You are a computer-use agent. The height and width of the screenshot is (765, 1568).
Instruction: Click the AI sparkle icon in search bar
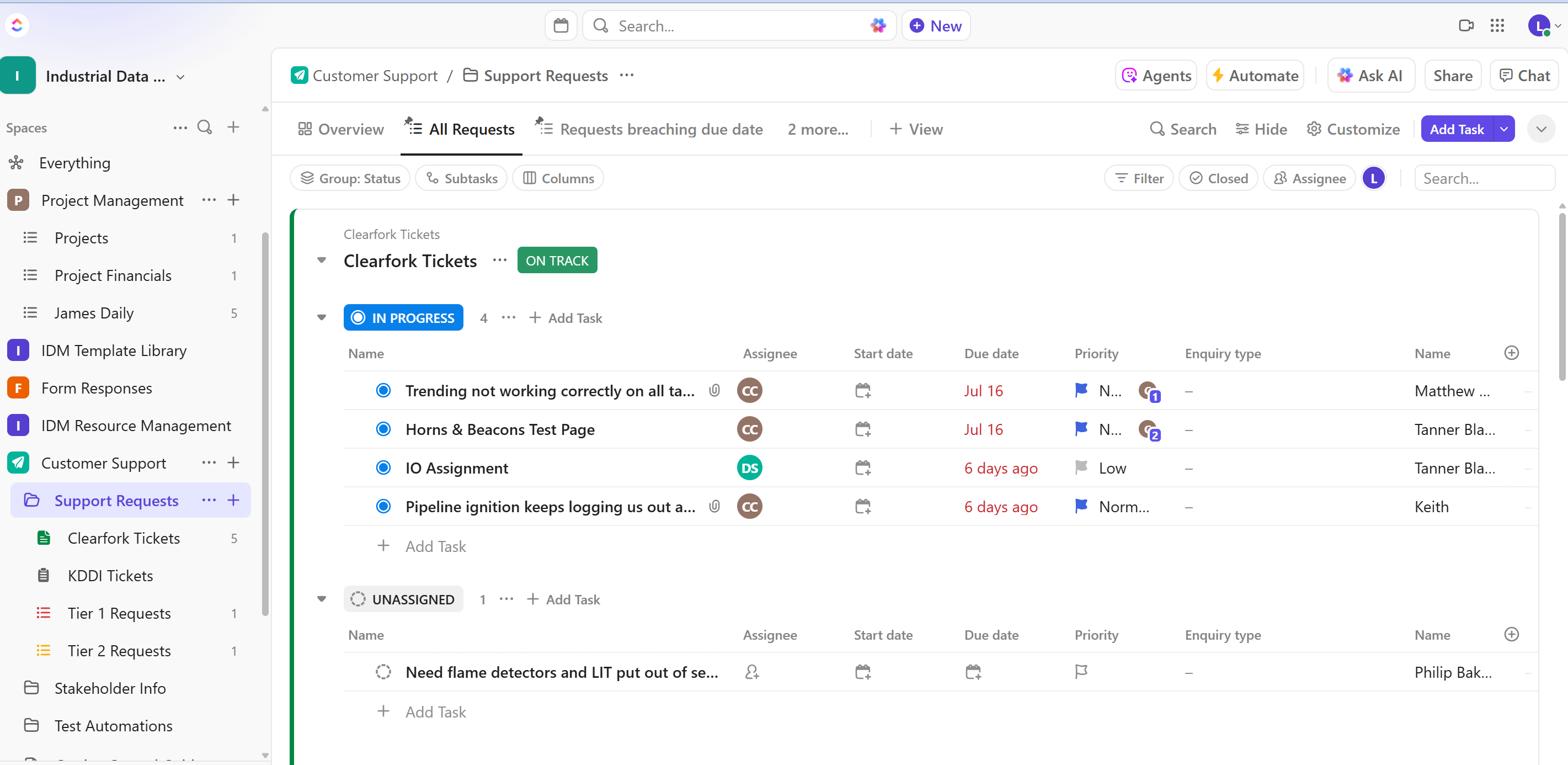878,25
